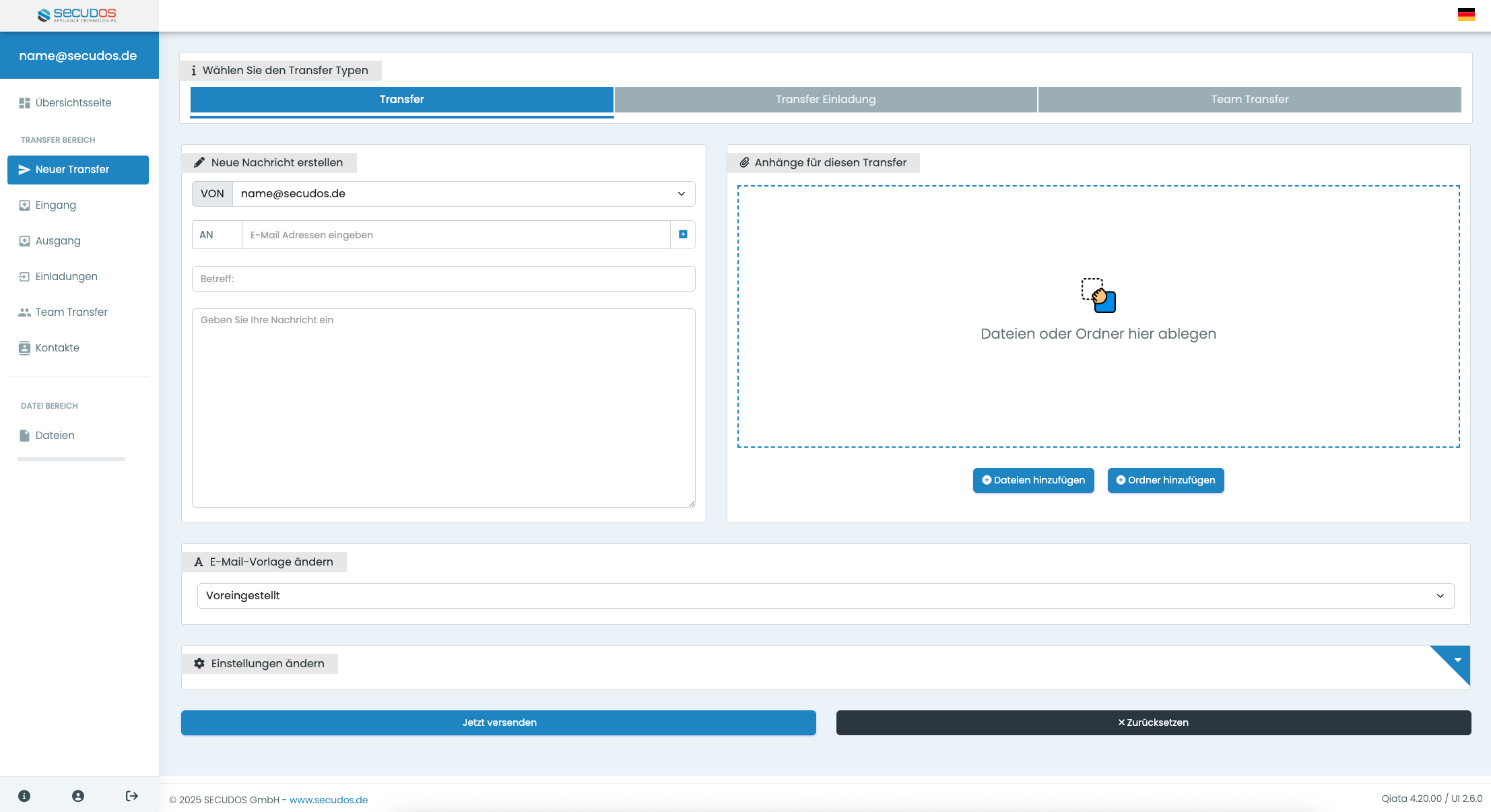Click the sidebar horizontal scrollbar

tap(71, 459)
